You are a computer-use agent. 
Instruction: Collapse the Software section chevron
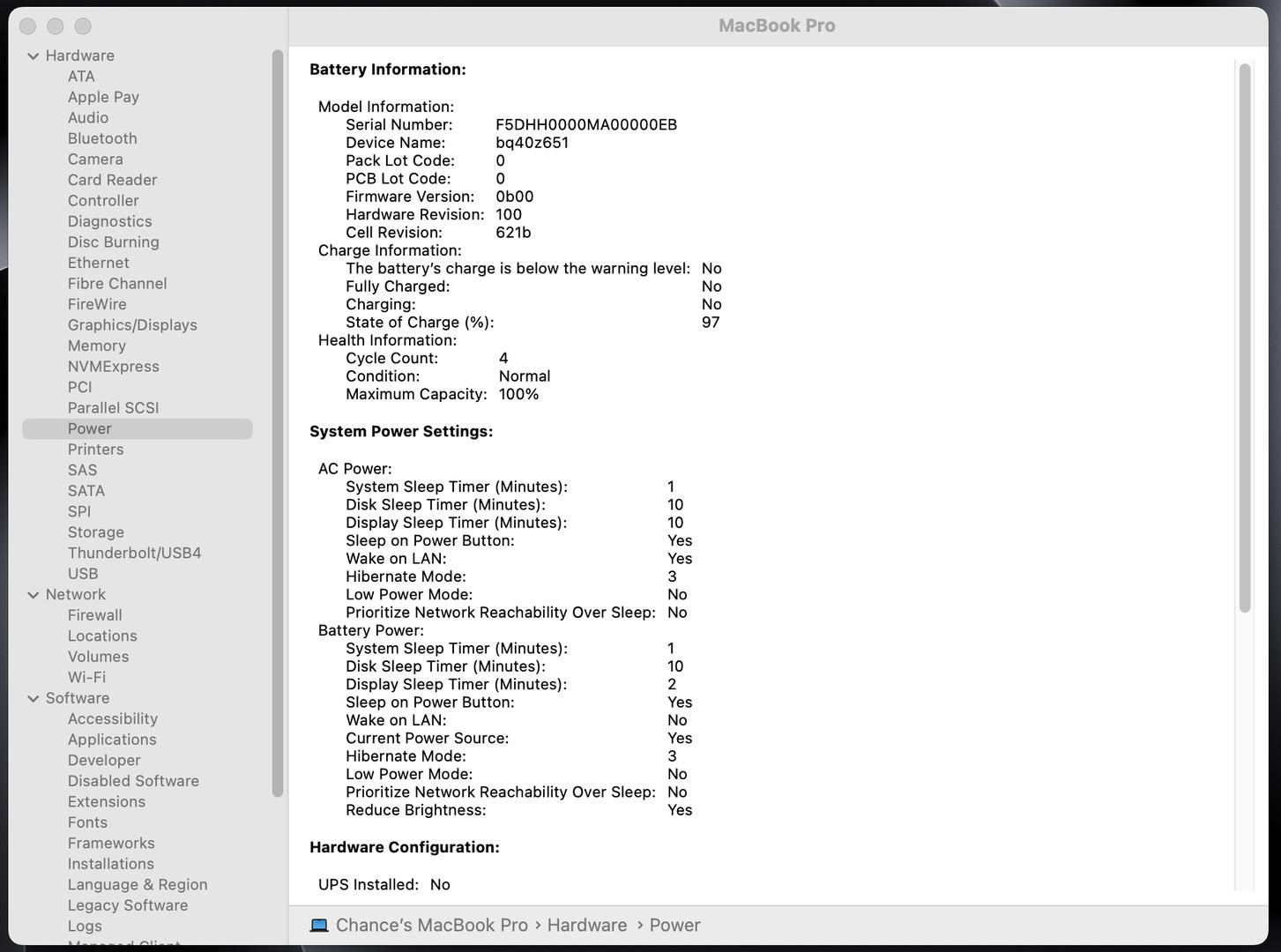point(33,698)
